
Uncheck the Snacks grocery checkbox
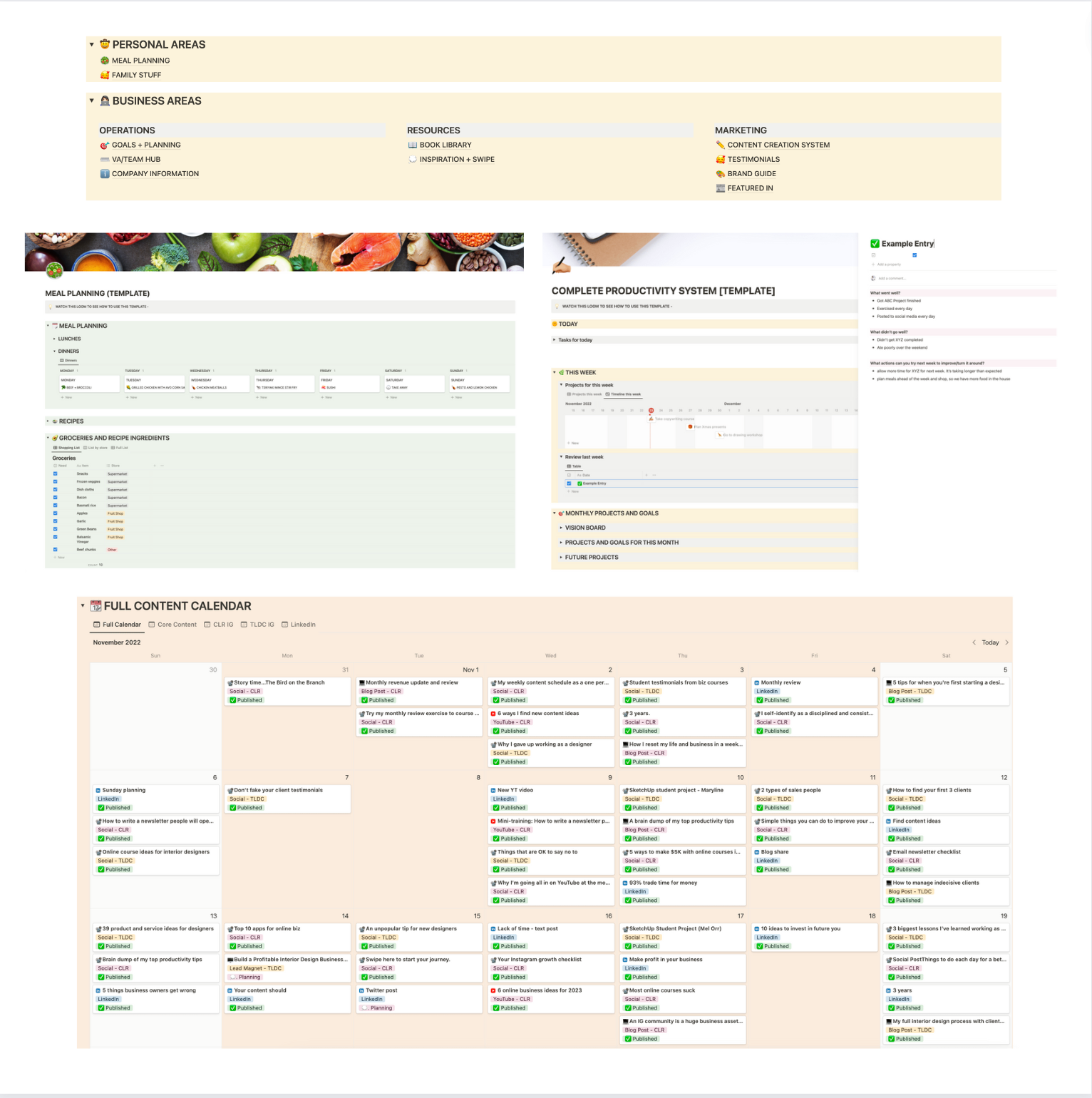pos(56,473)
